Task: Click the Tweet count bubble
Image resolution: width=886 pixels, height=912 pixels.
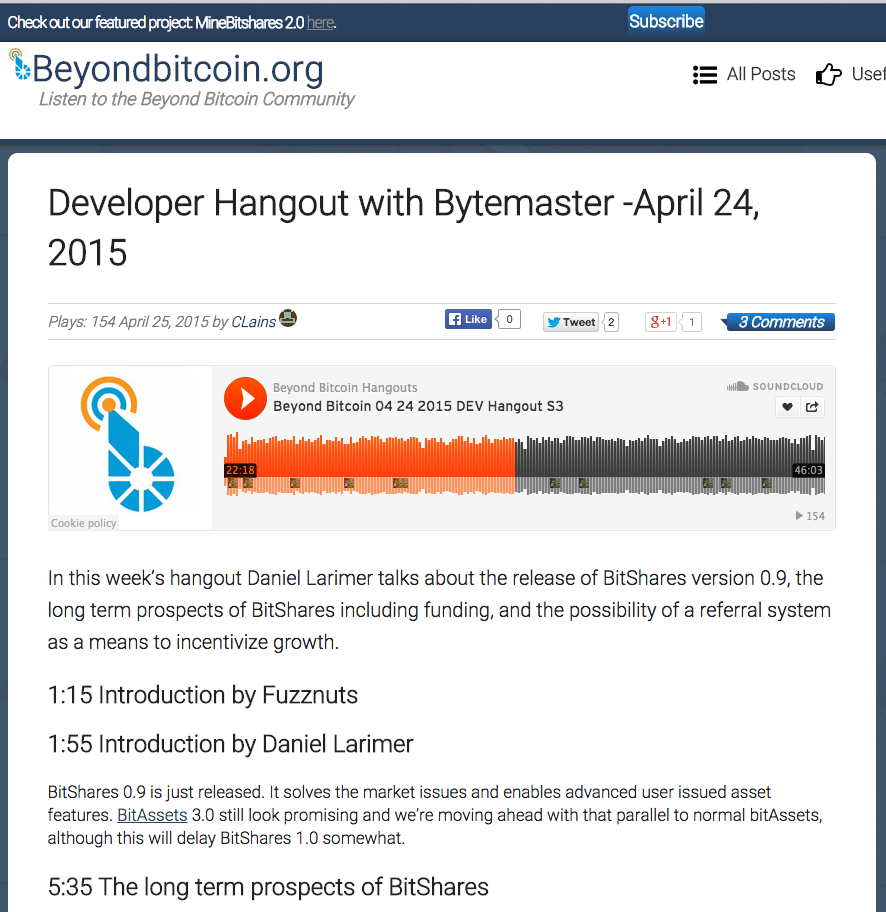Action: pos(611,322)
